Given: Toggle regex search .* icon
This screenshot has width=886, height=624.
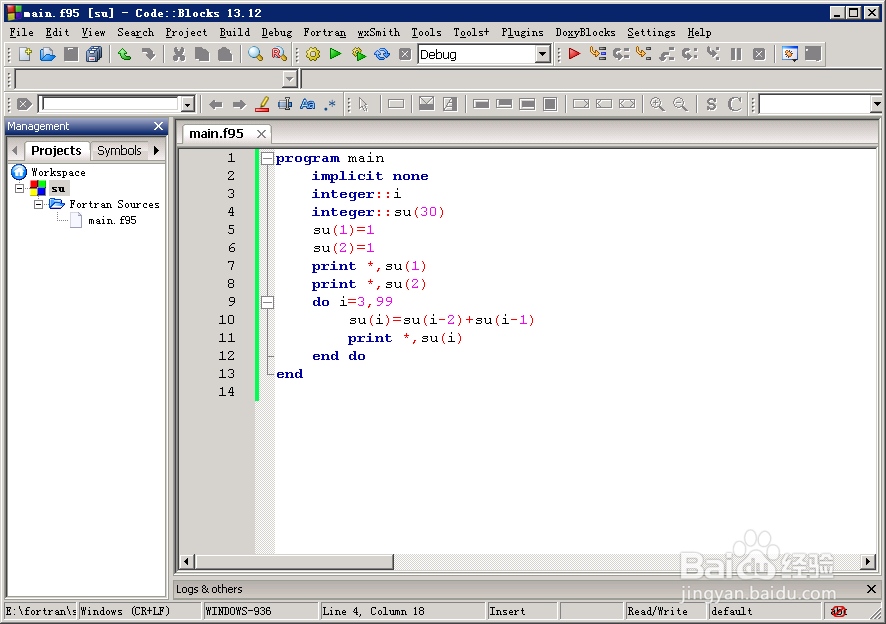Looking at the screenshot, I should tap(331, 105).
